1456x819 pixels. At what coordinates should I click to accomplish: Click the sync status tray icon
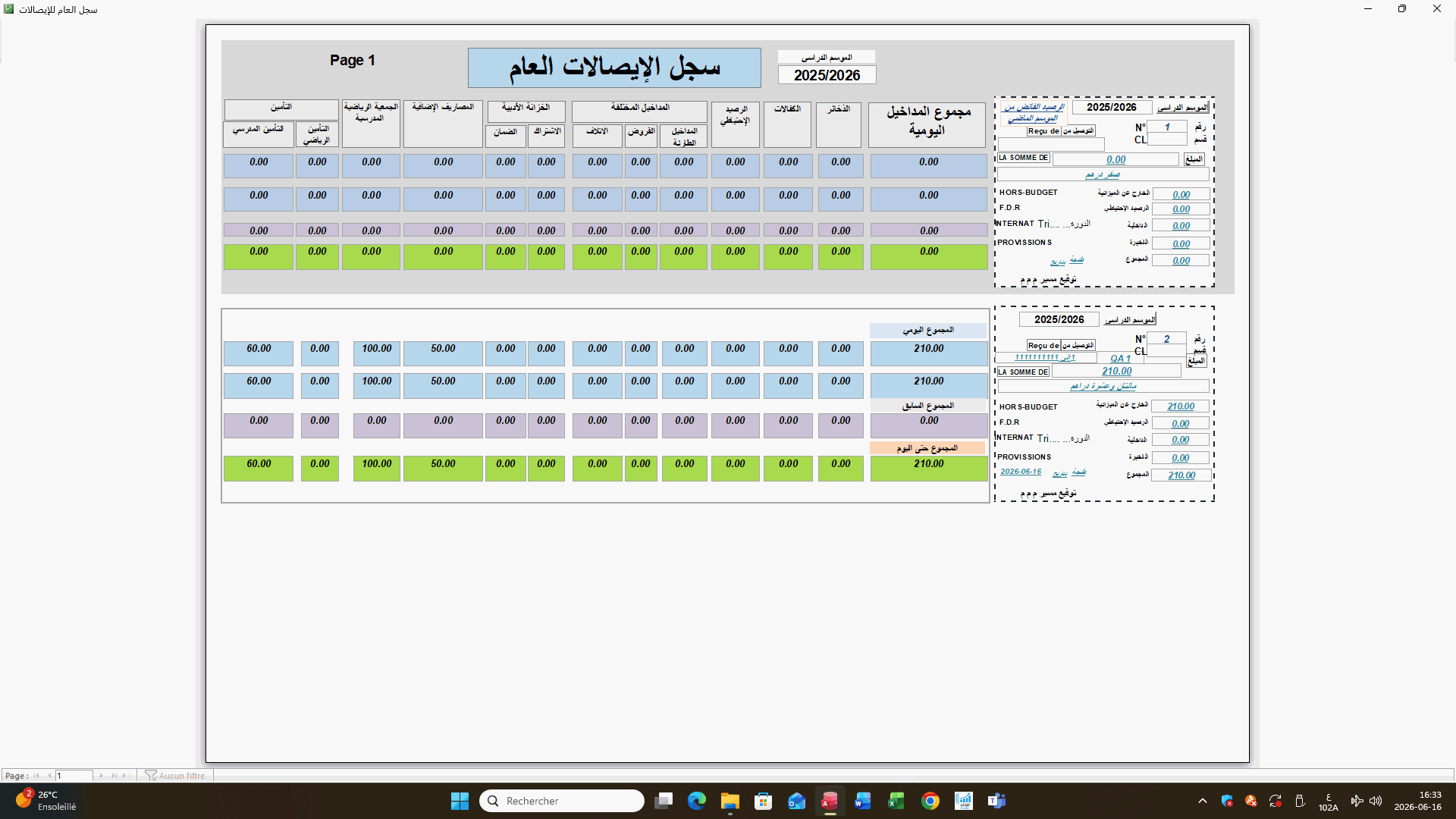tap(1276, 801)
